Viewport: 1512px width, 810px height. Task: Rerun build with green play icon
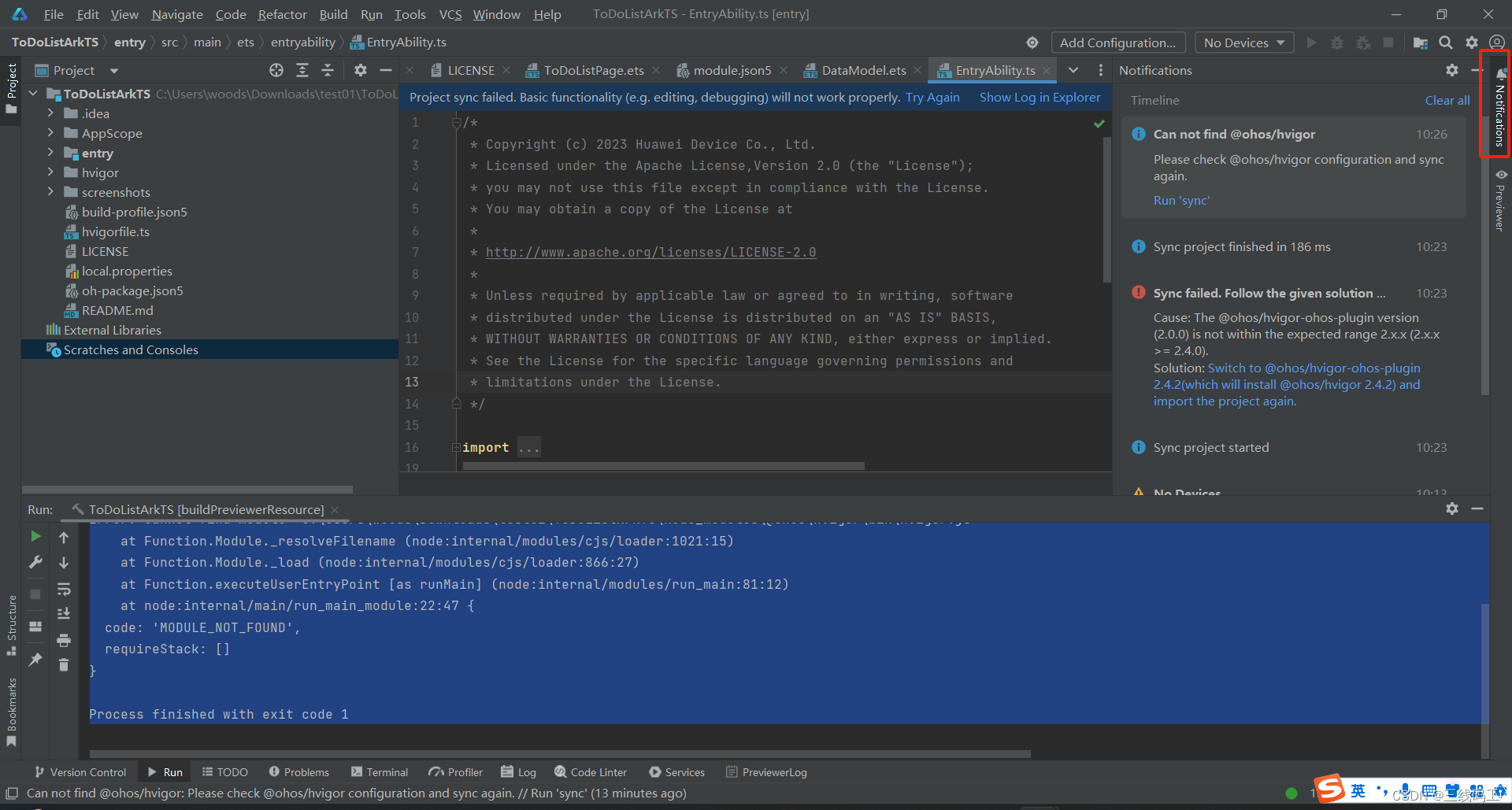35,536
